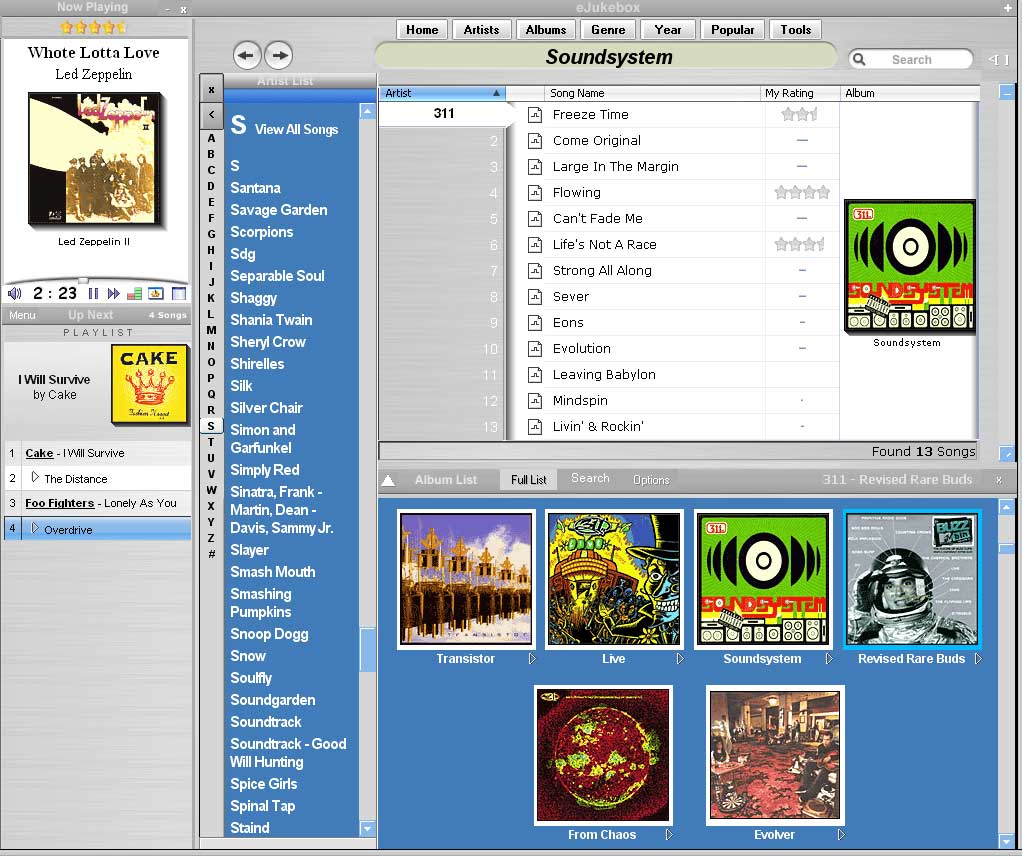Switch to album Options tab
The image size is (1022, 856).
point(651,480)
